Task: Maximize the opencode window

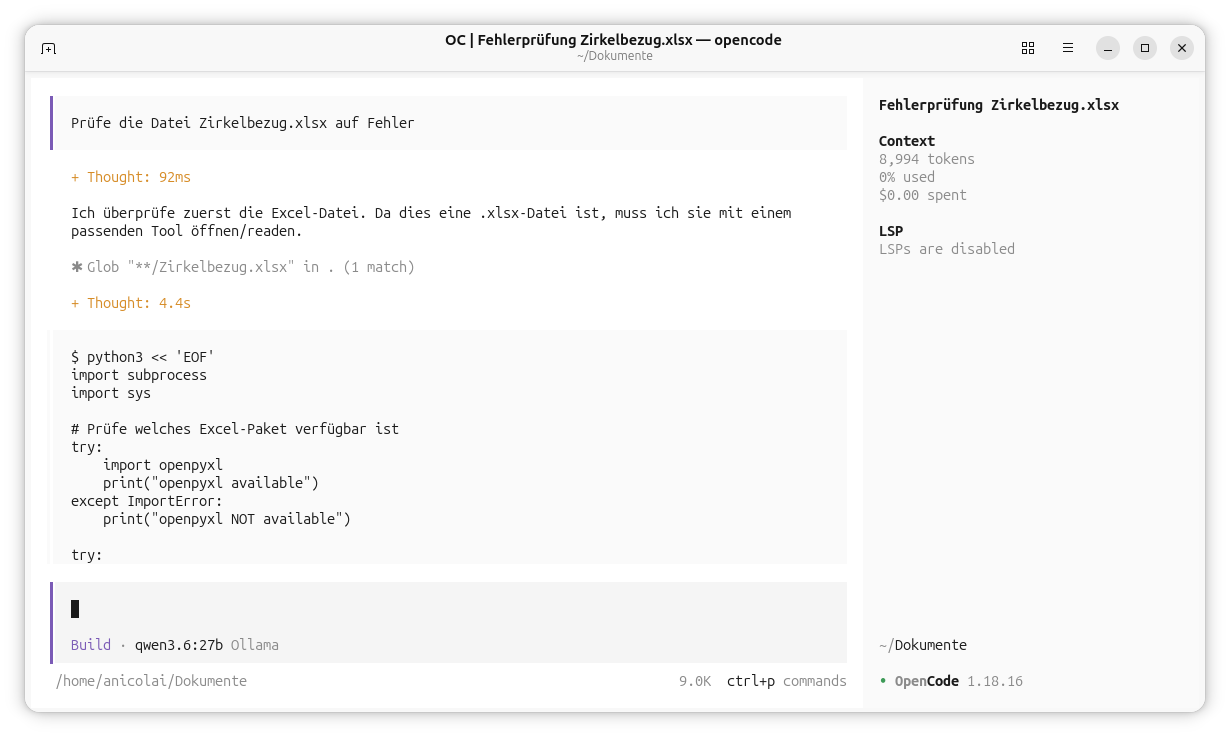Action: [x=1145, y=48]
